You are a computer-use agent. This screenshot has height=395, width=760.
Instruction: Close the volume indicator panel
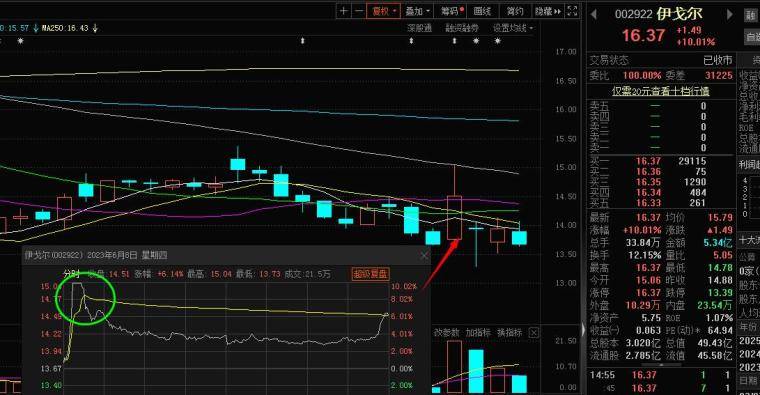(533, 332)
